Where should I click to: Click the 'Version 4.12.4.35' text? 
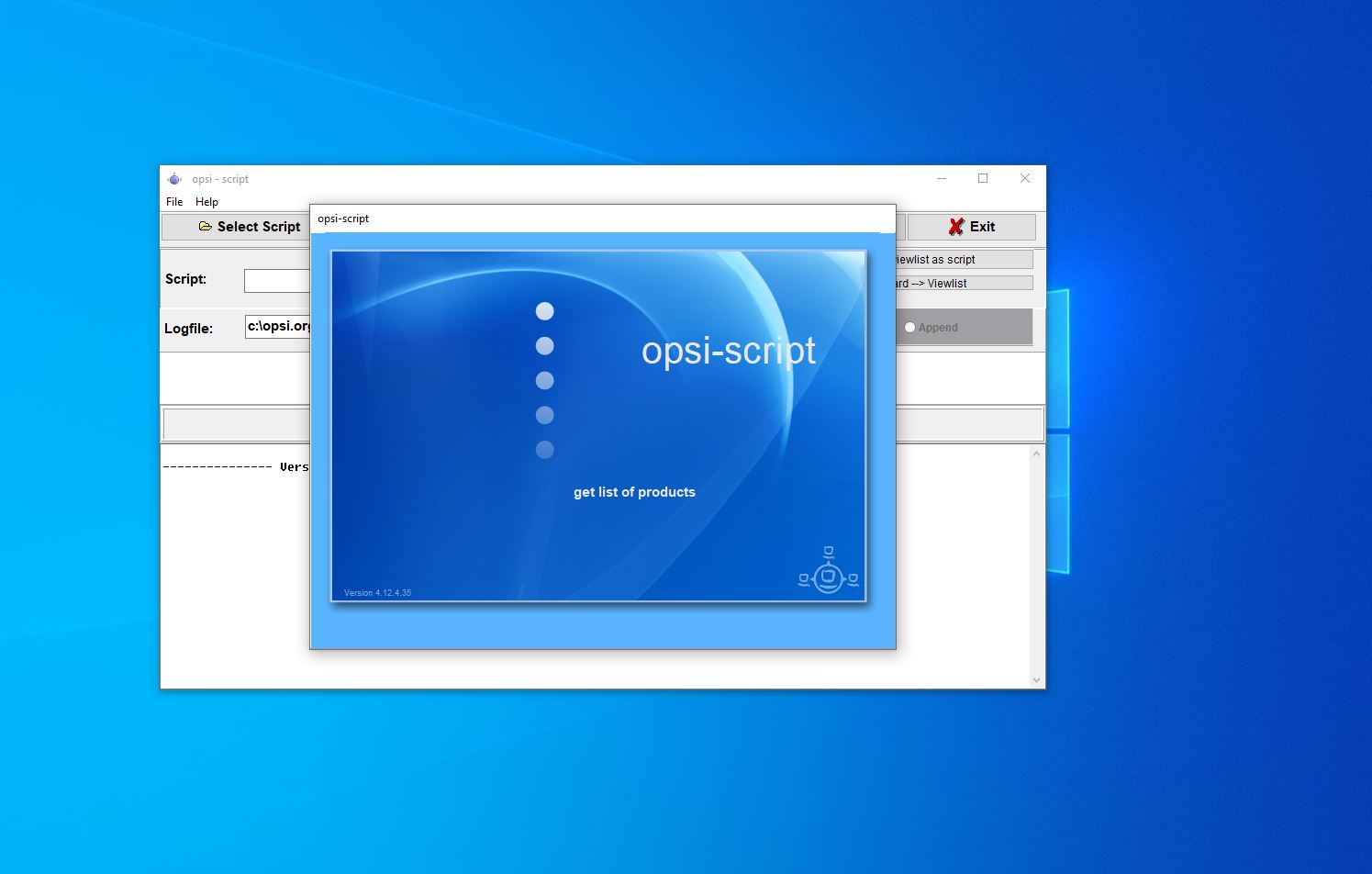pos(377,593)
